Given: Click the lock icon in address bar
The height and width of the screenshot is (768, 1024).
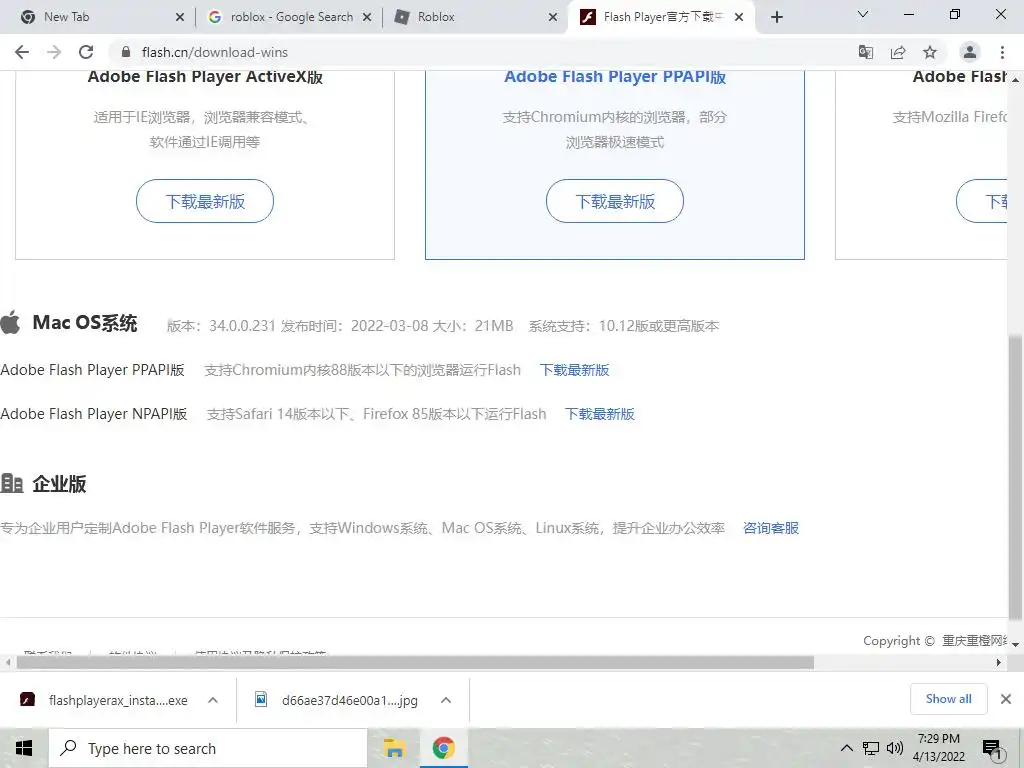Looking at the screenshot, I should point(126,52).
